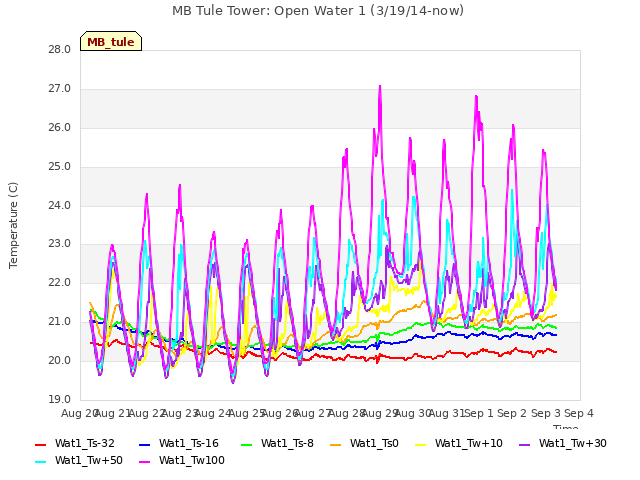Click the Aug 31 x-axis date label
The image size is (640, 480).
pyautogui.click(x=446, y=413)
